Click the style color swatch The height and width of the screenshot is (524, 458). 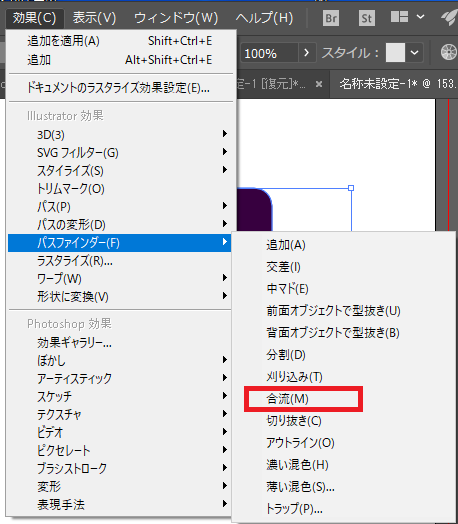(x=395, y=52)
